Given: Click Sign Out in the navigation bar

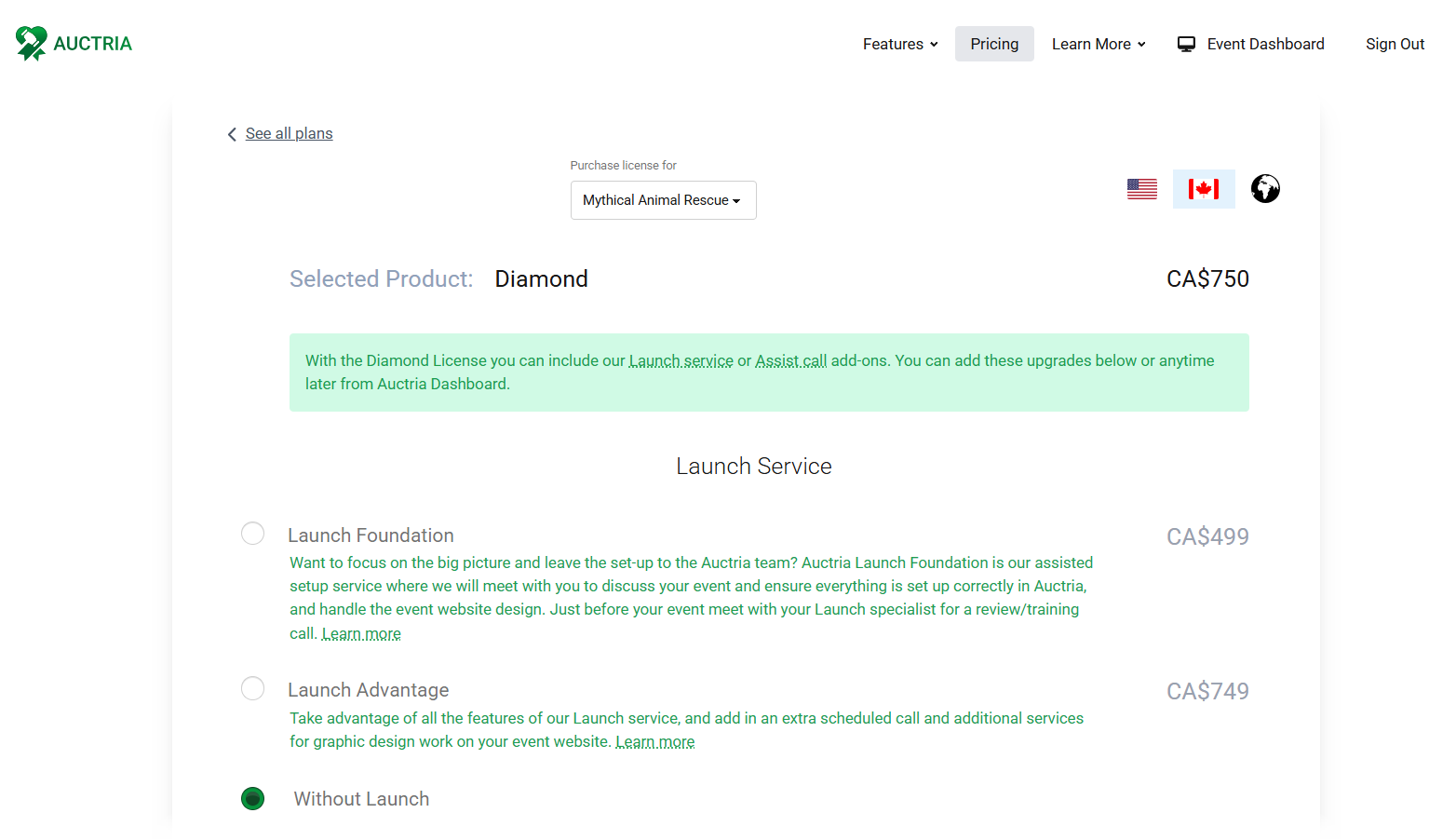Looking at the screenshot, I should pyautogui.click(x=1395, y=44).
